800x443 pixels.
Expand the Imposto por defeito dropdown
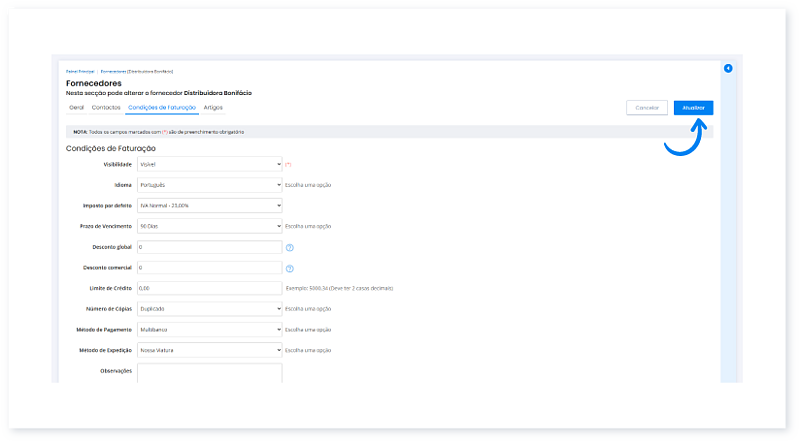209,205
